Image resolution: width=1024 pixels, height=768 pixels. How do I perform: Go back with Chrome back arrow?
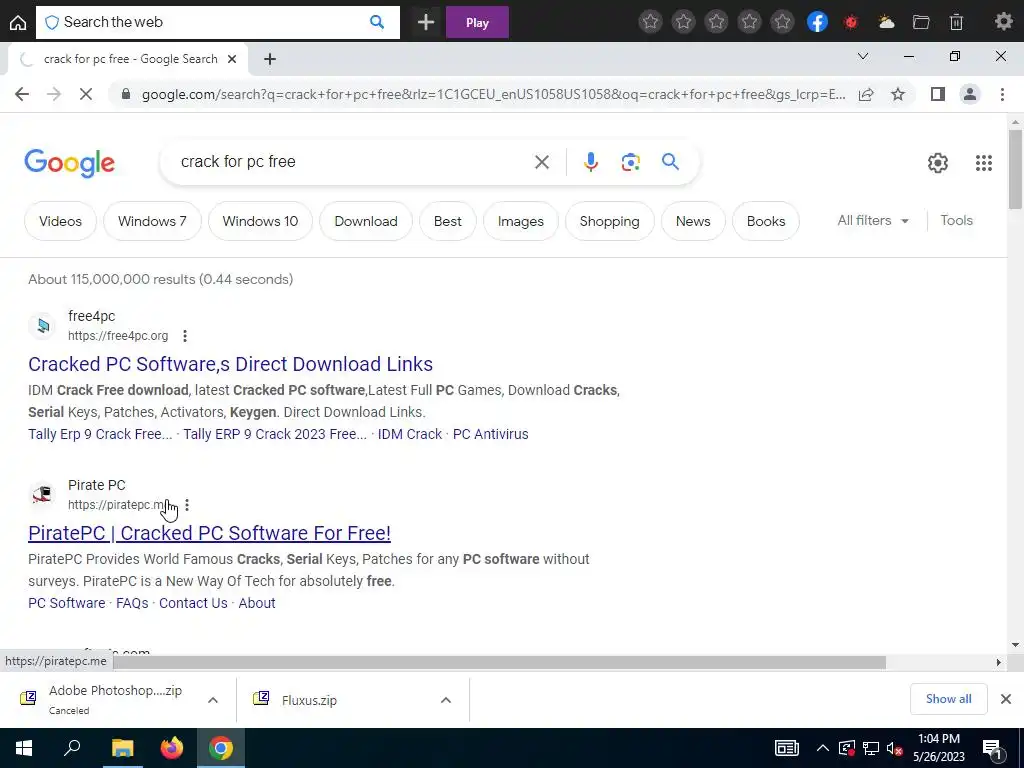click(x=22, y=94)
